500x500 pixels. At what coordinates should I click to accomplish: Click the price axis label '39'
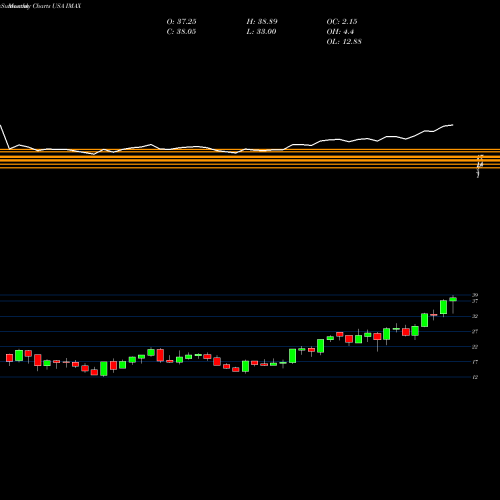pos(475,295)
